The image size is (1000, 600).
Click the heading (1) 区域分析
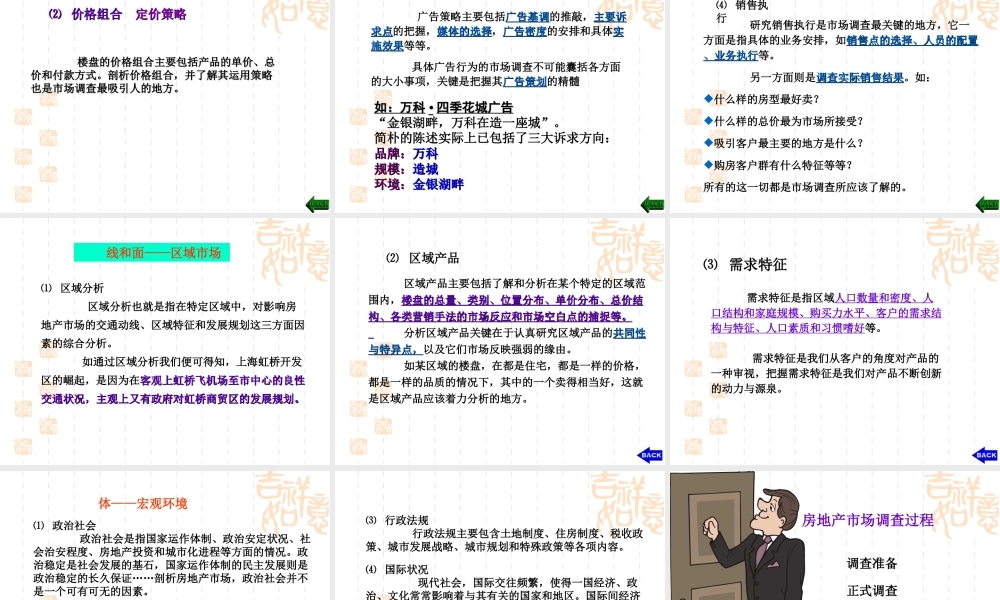[72, 288]
